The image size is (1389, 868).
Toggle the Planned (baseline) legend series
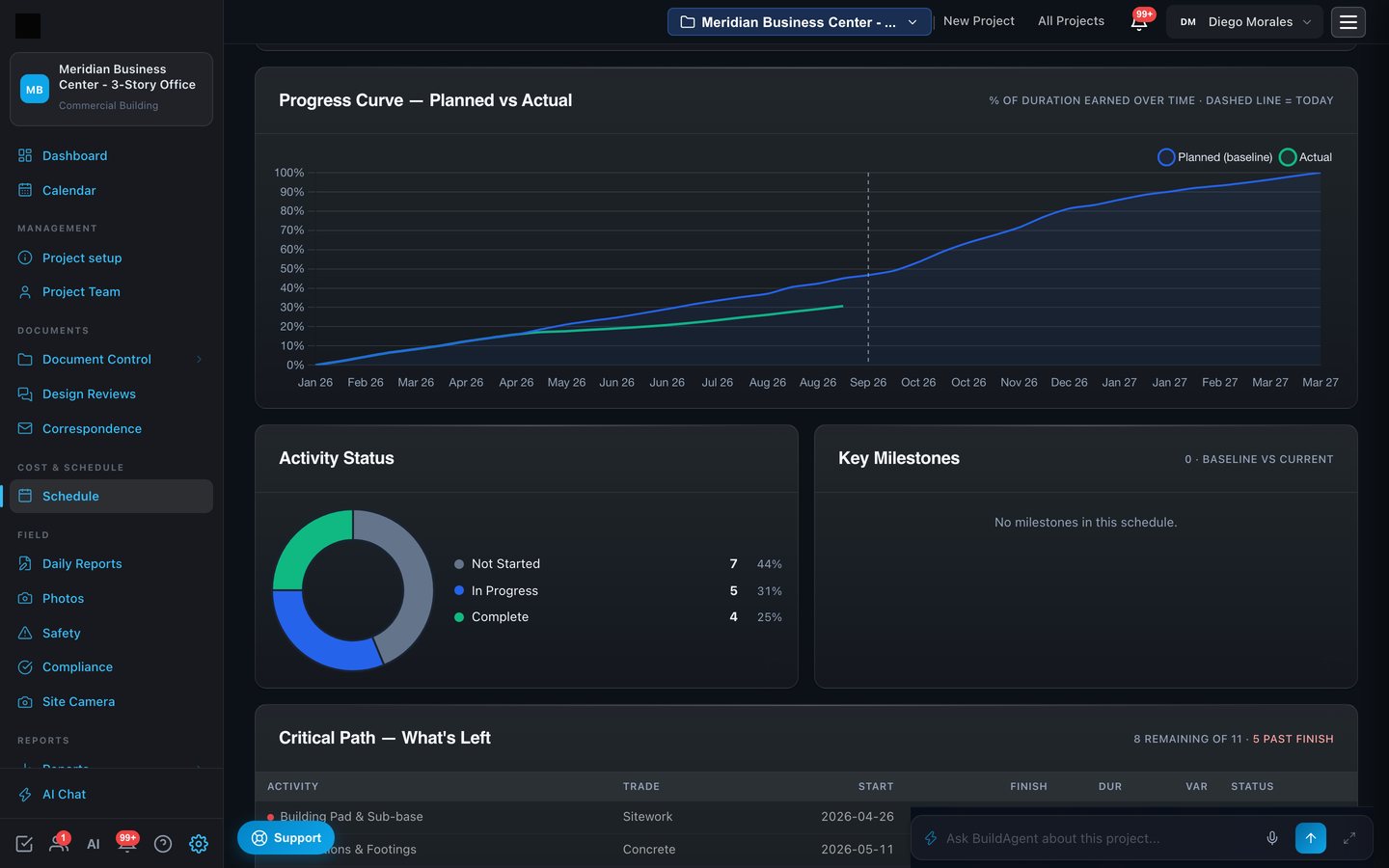pyautogui.click(x=1215, y=157)
